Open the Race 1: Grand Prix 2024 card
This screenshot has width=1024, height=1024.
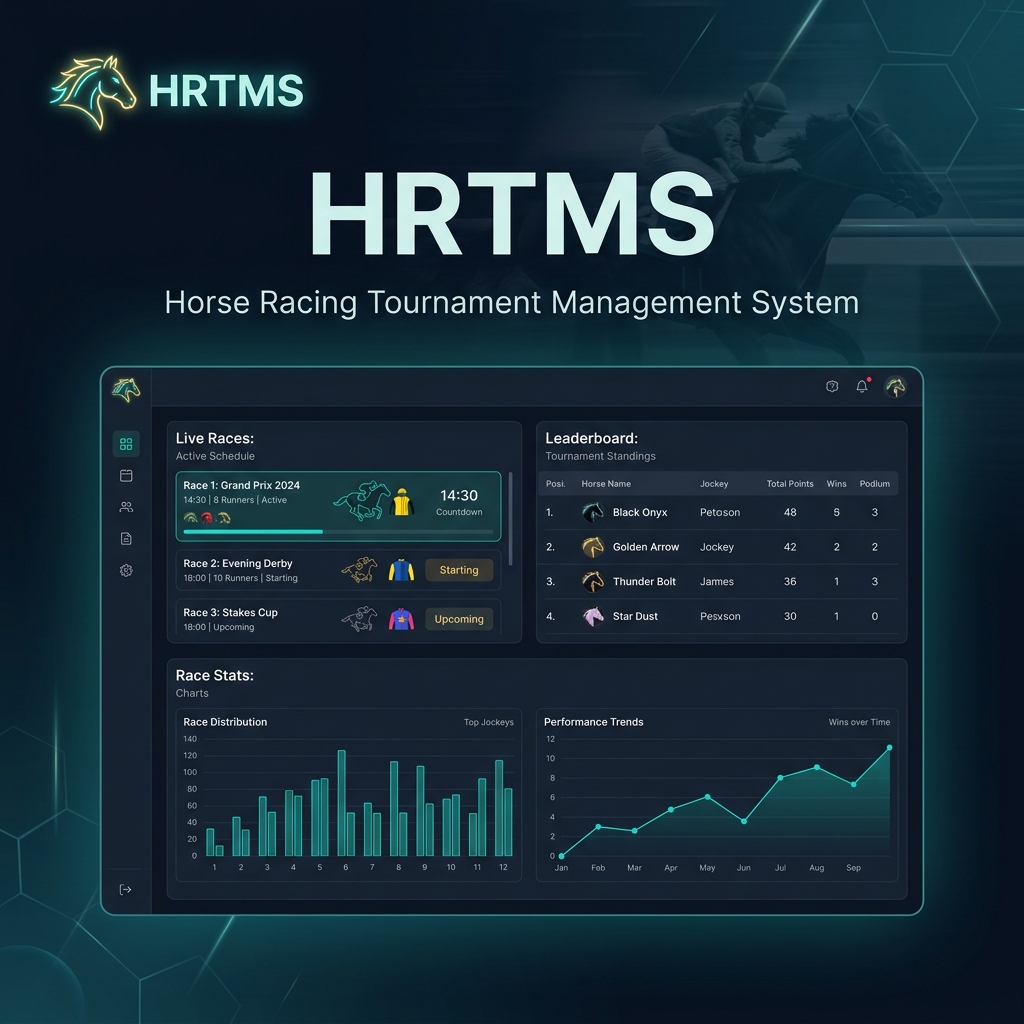(338, 506)
